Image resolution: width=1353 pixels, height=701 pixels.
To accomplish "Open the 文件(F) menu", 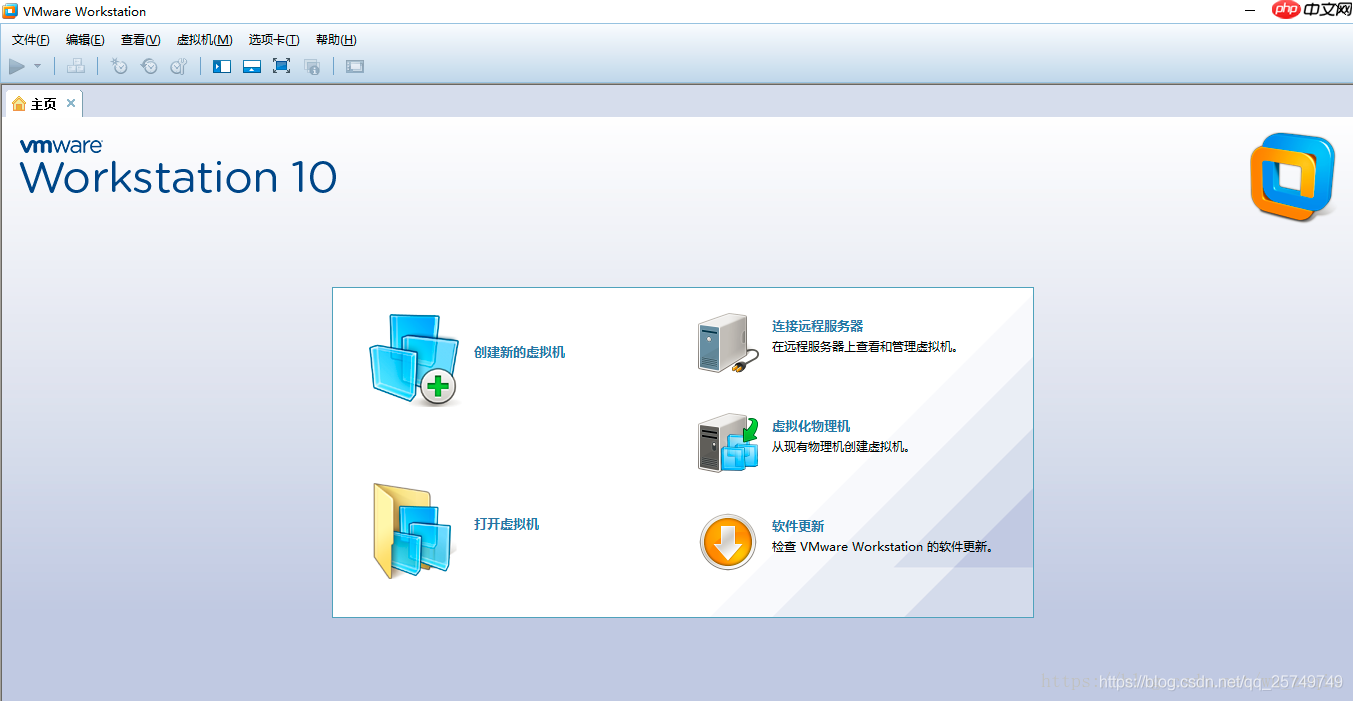I will pyautogui.click(x=31, y=40).
